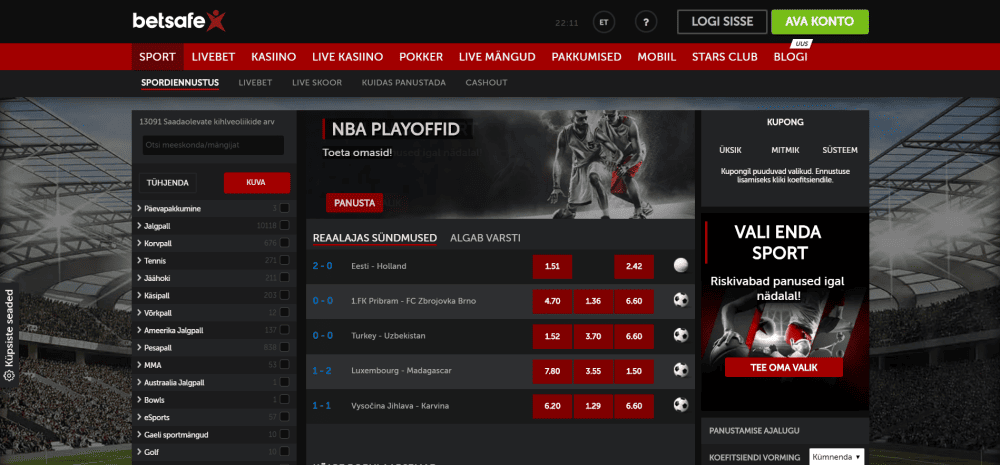Open the ET language selector icon

604,22
